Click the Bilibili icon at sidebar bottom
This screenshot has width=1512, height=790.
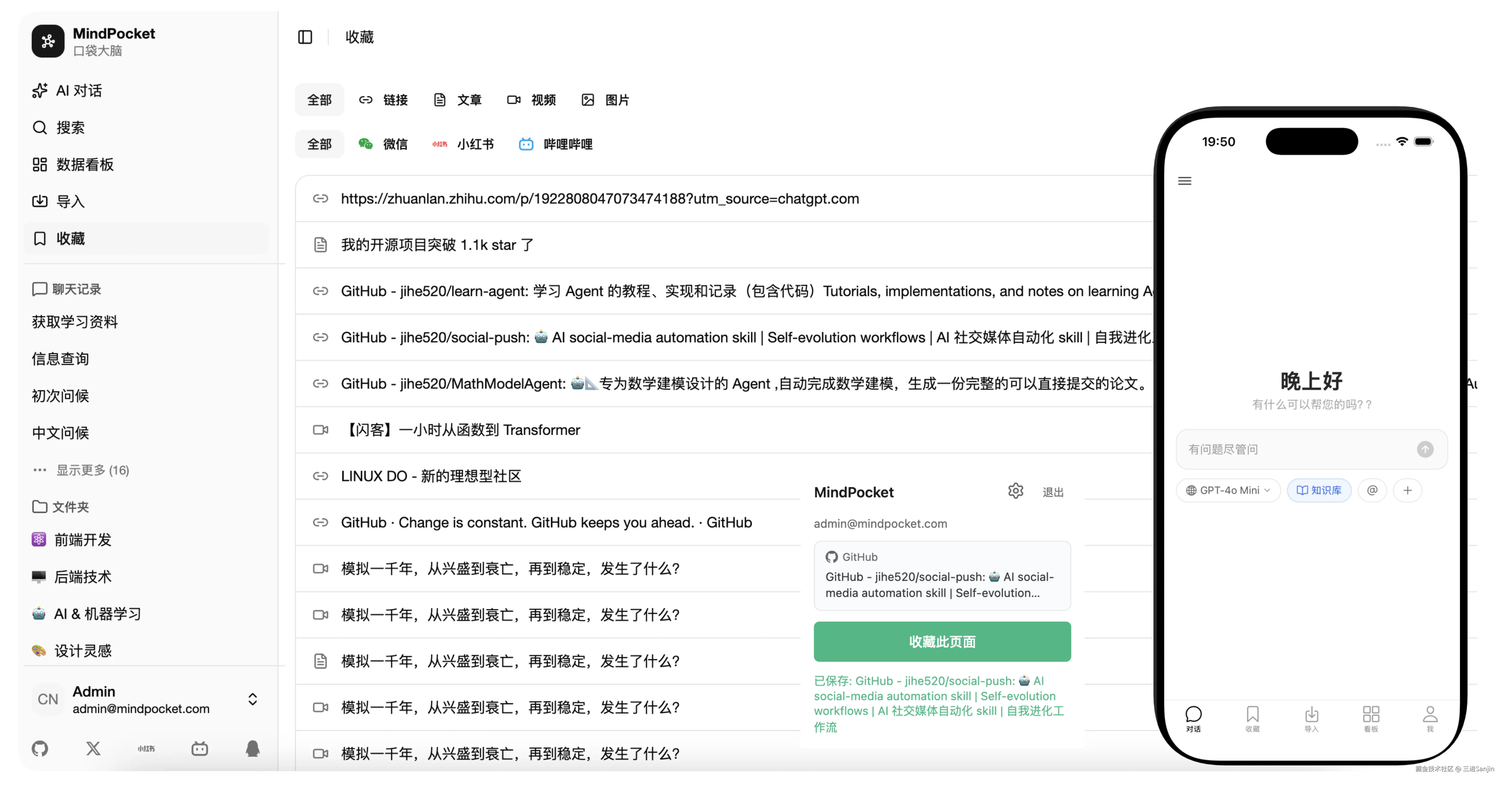[200, 749]
